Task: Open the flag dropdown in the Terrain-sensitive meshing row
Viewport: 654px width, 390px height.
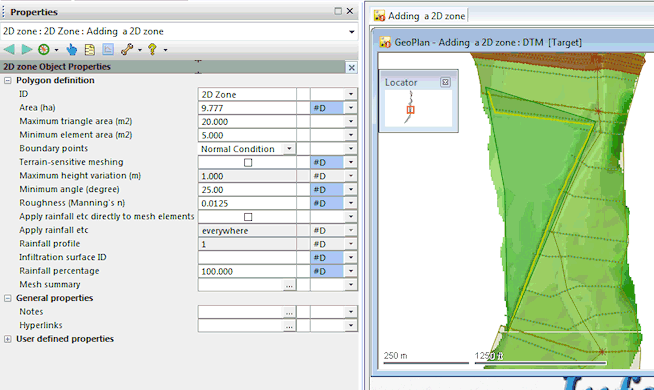Action: coord(351,162)
